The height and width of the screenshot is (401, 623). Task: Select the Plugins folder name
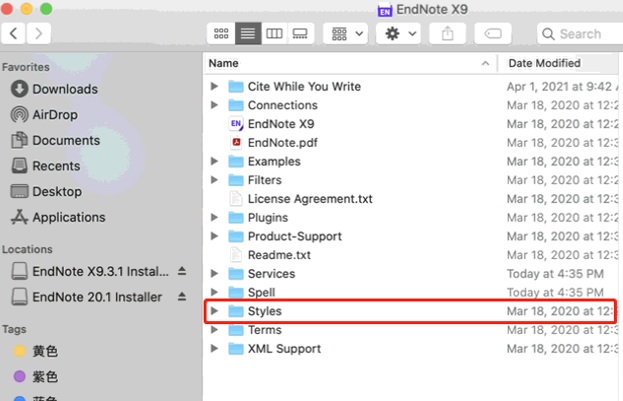pos(268,217)
